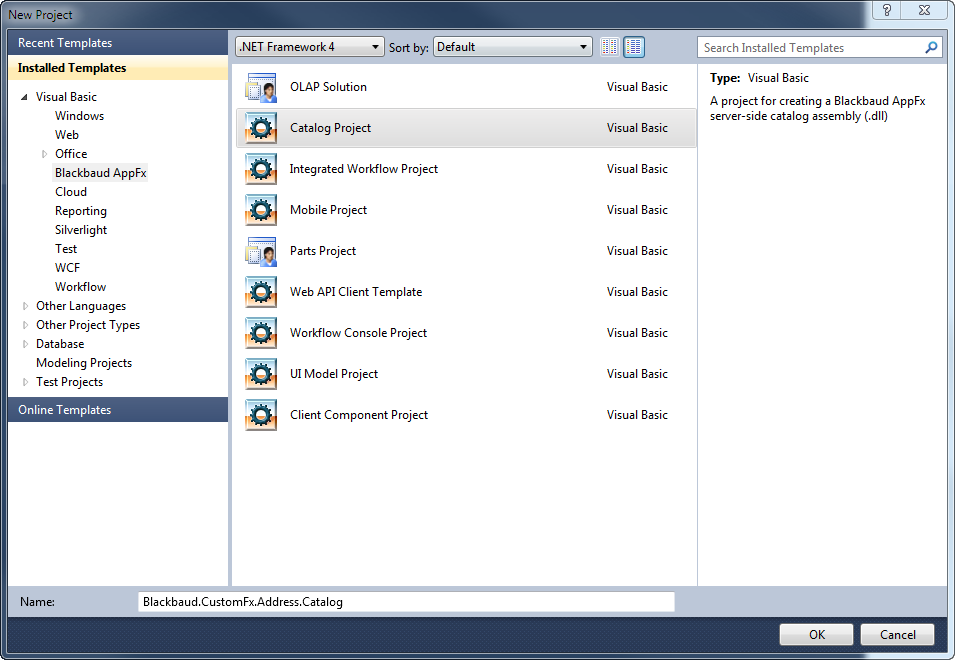Click the OK button
Image resolution: width=955 pixels, height=660 pixels.
tap(816, 634)
